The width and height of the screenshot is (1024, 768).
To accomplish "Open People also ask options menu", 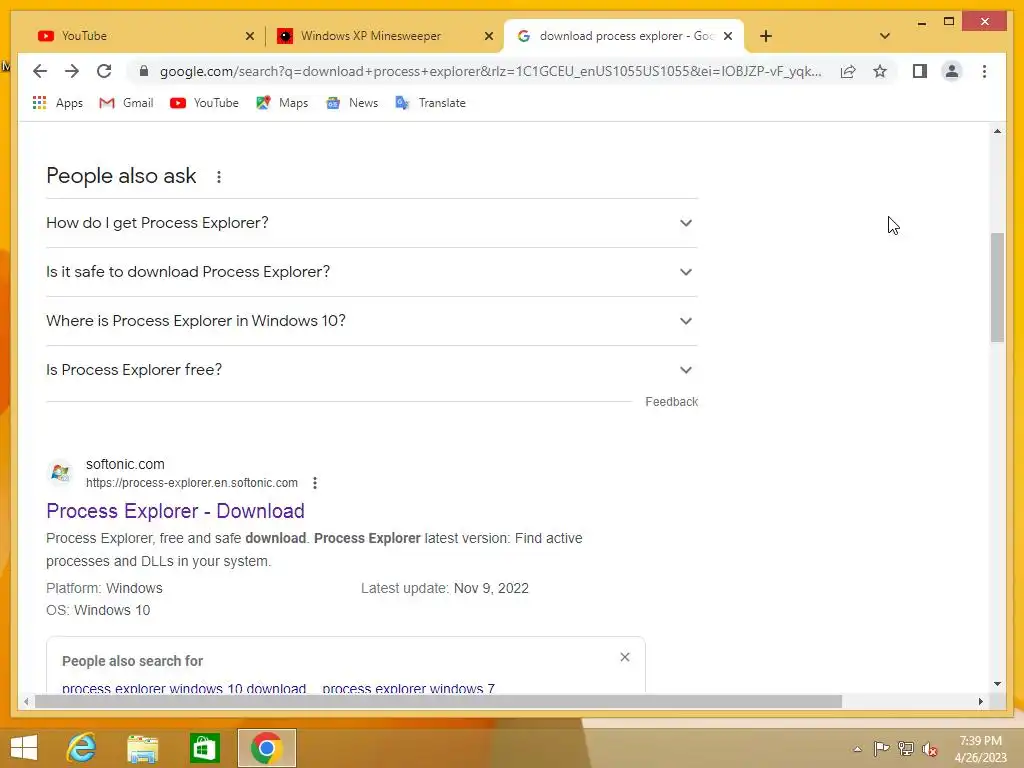I will [x=219, y=177].
